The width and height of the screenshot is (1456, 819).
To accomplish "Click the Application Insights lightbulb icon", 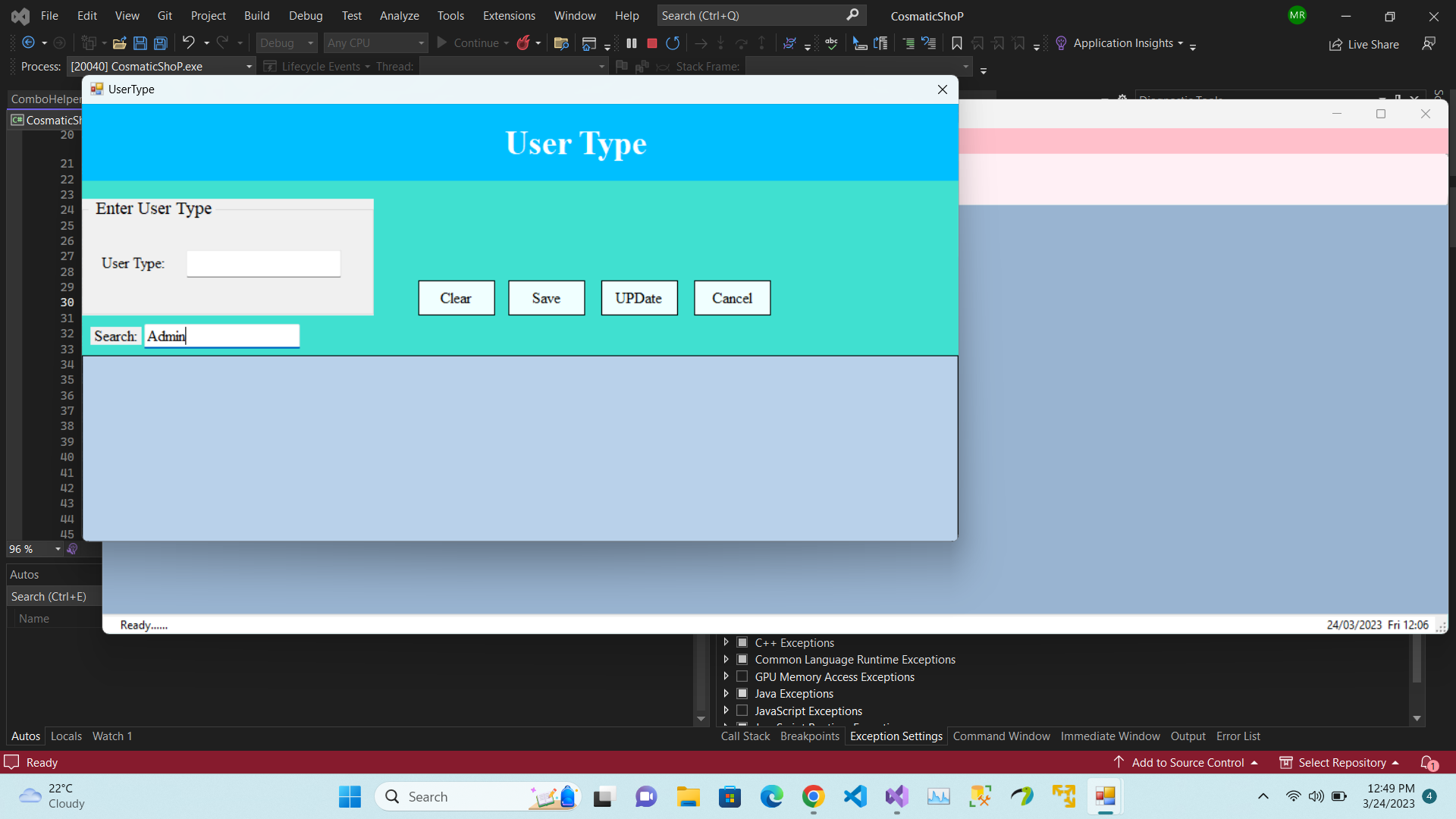I will tap(1061, 43).
